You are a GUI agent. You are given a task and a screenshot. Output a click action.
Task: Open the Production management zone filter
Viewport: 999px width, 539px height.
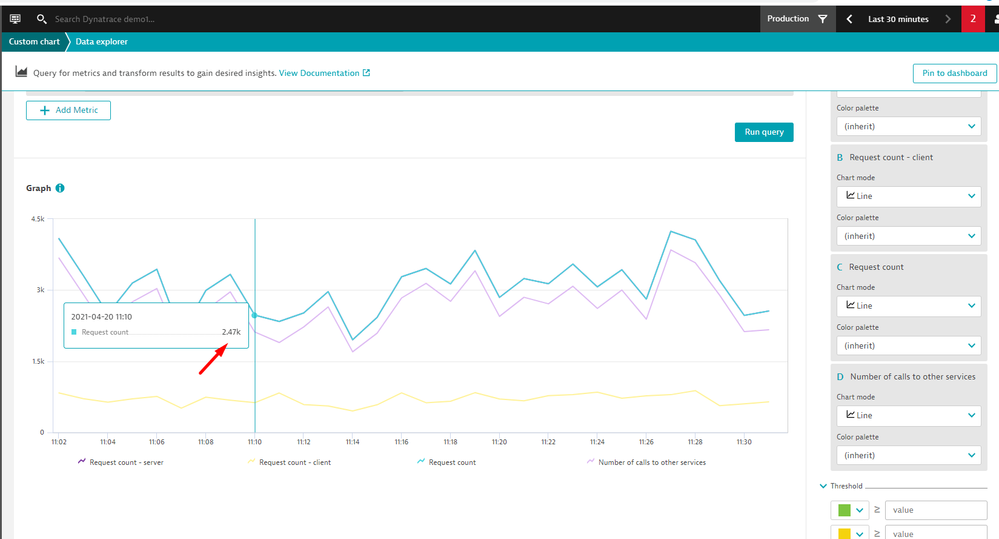[x=797, y=19]
